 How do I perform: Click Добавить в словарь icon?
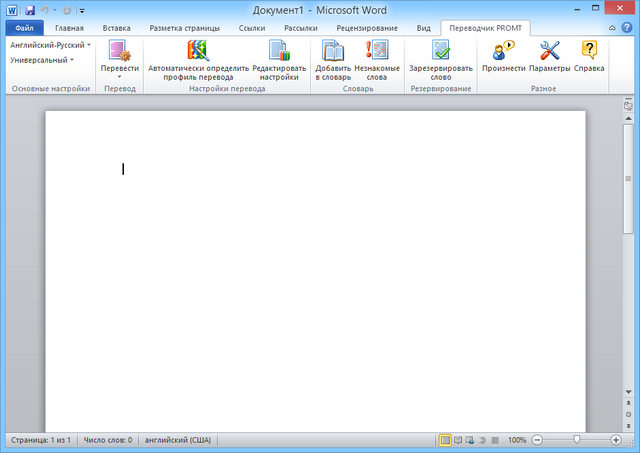pos(333,52)
